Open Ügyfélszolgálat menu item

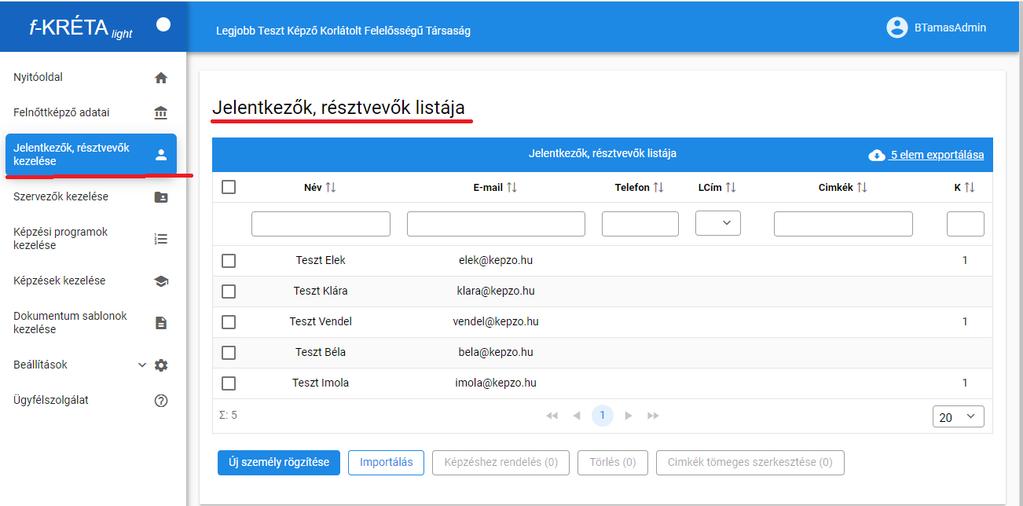91,401
